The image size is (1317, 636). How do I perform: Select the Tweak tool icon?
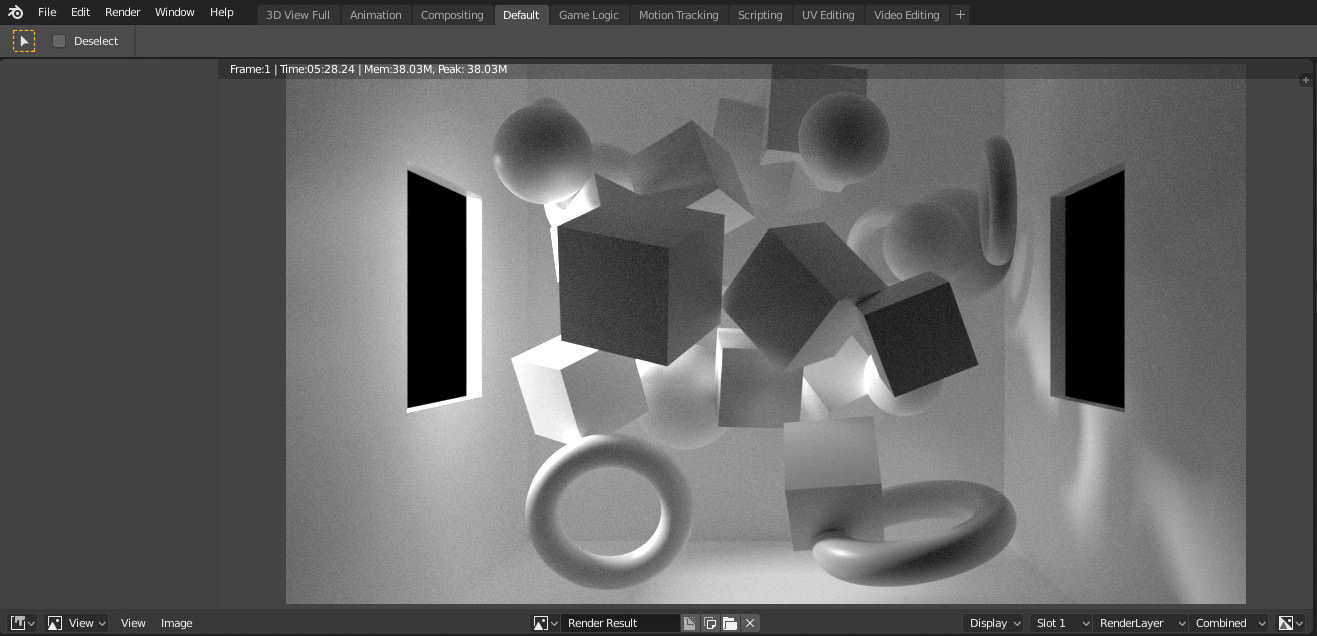tap(23, 41)
